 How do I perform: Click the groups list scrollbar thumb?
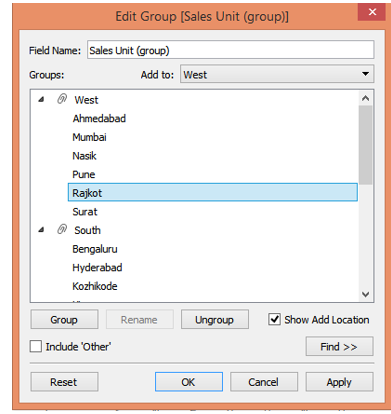point(365,145)
